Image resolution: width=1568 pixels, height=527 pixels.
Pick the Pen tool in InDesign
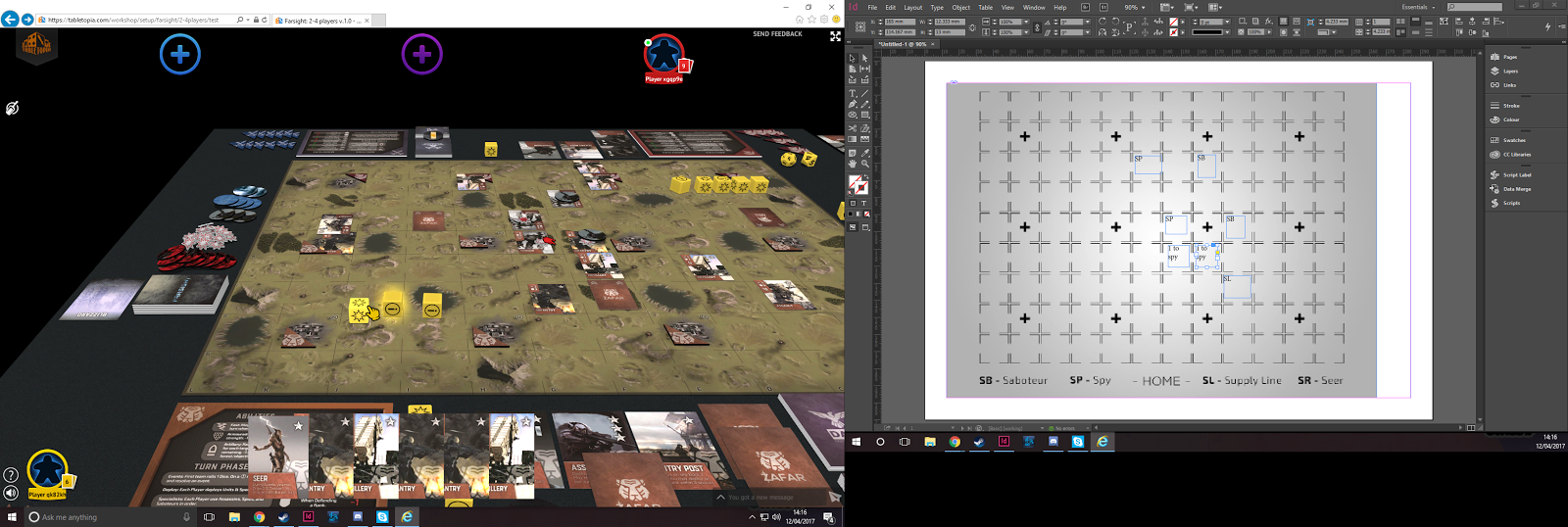852,104
